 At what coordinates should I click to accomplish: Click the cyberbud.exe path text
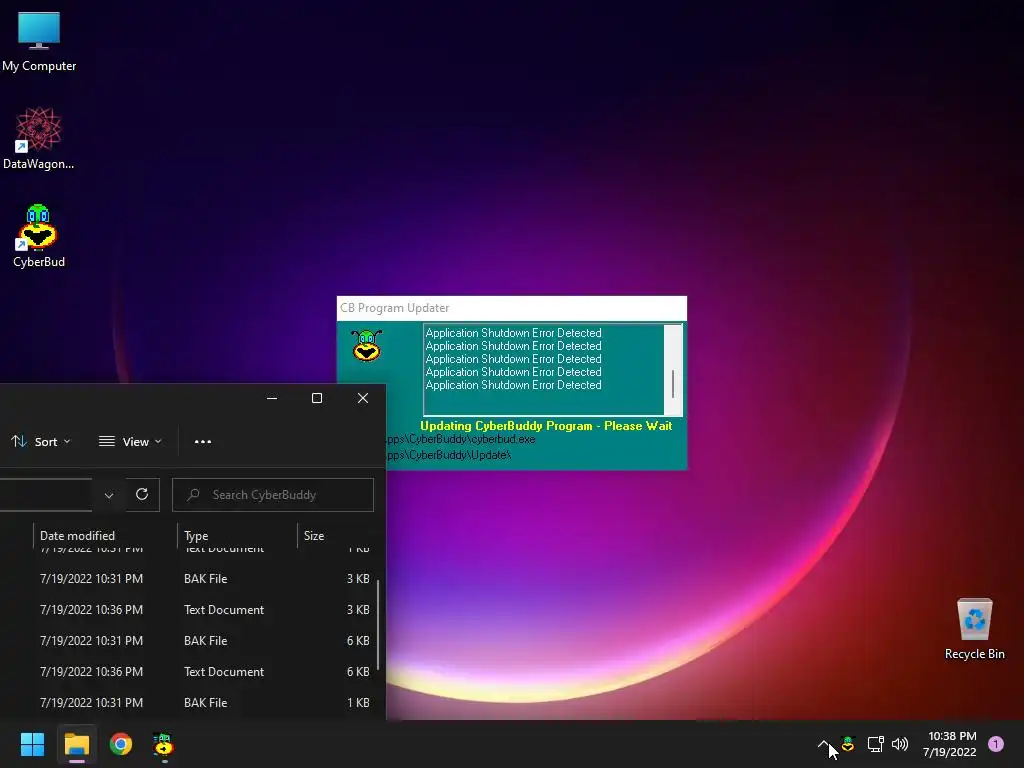click(x=460, y=440)
